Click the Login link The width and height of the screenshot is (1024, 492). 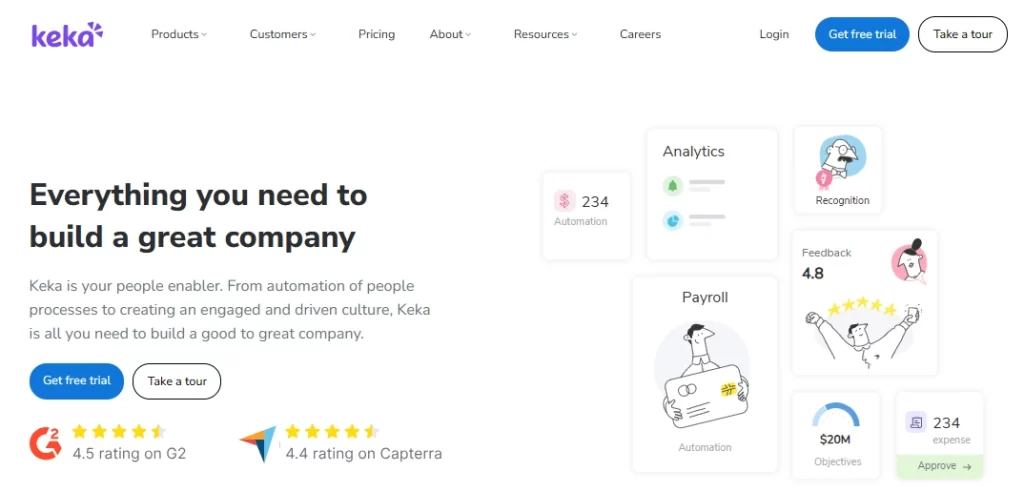(774, 34)
